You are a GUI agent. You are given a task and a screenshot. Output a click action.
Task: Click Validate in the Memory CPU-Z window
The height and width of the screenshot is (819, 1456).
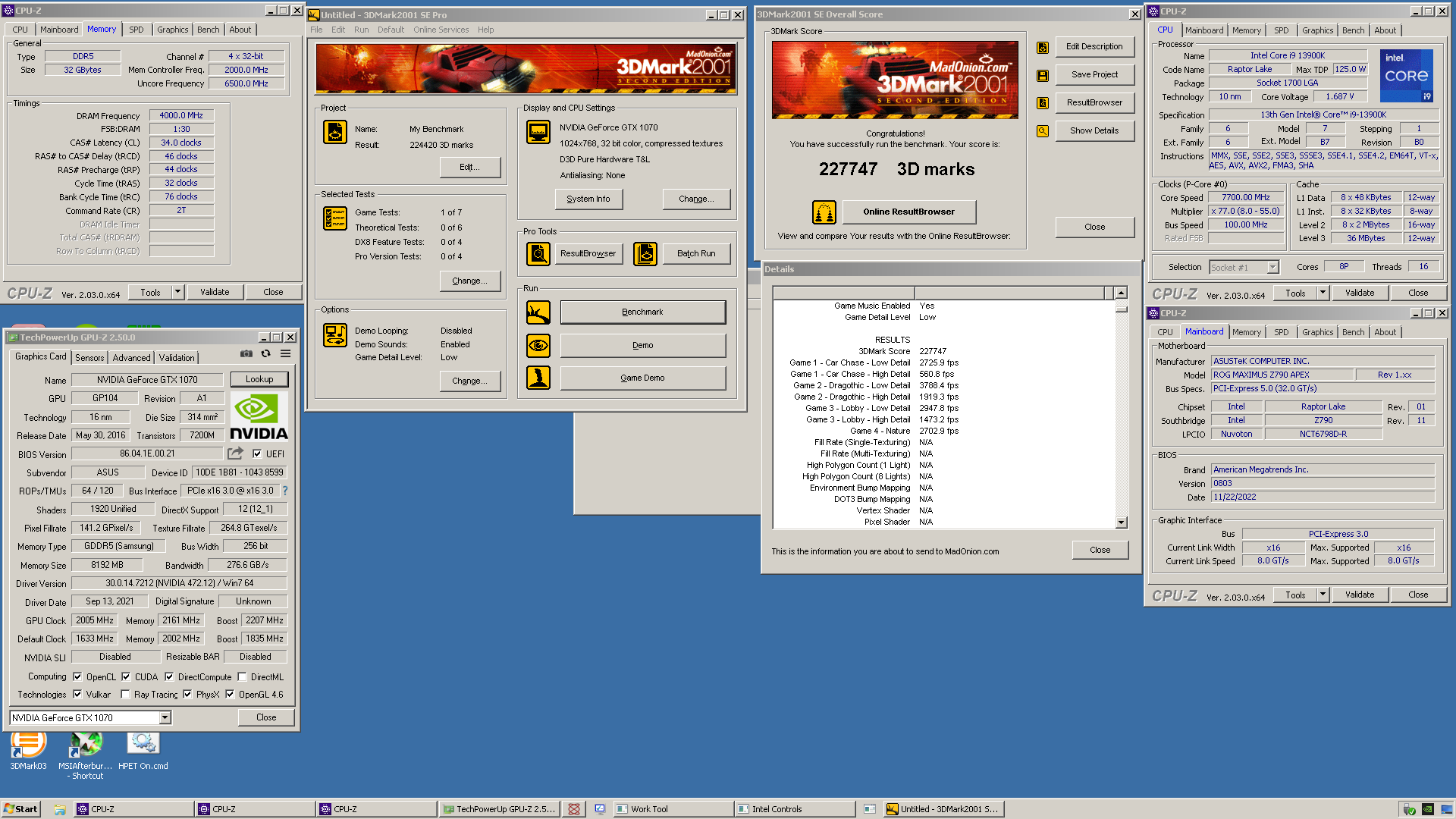click(x=215, y=292)
